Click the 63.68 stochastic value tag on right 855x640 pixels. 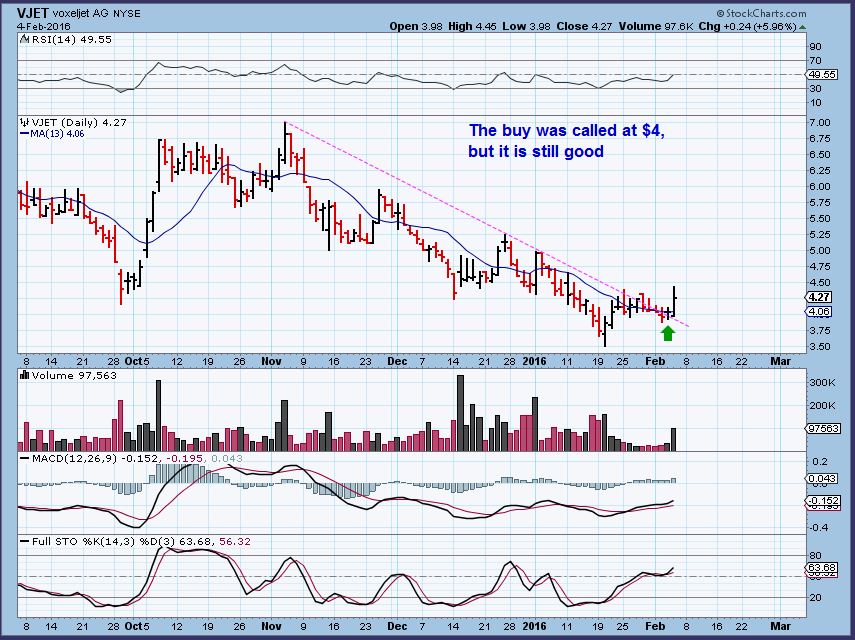pos(822,567)
